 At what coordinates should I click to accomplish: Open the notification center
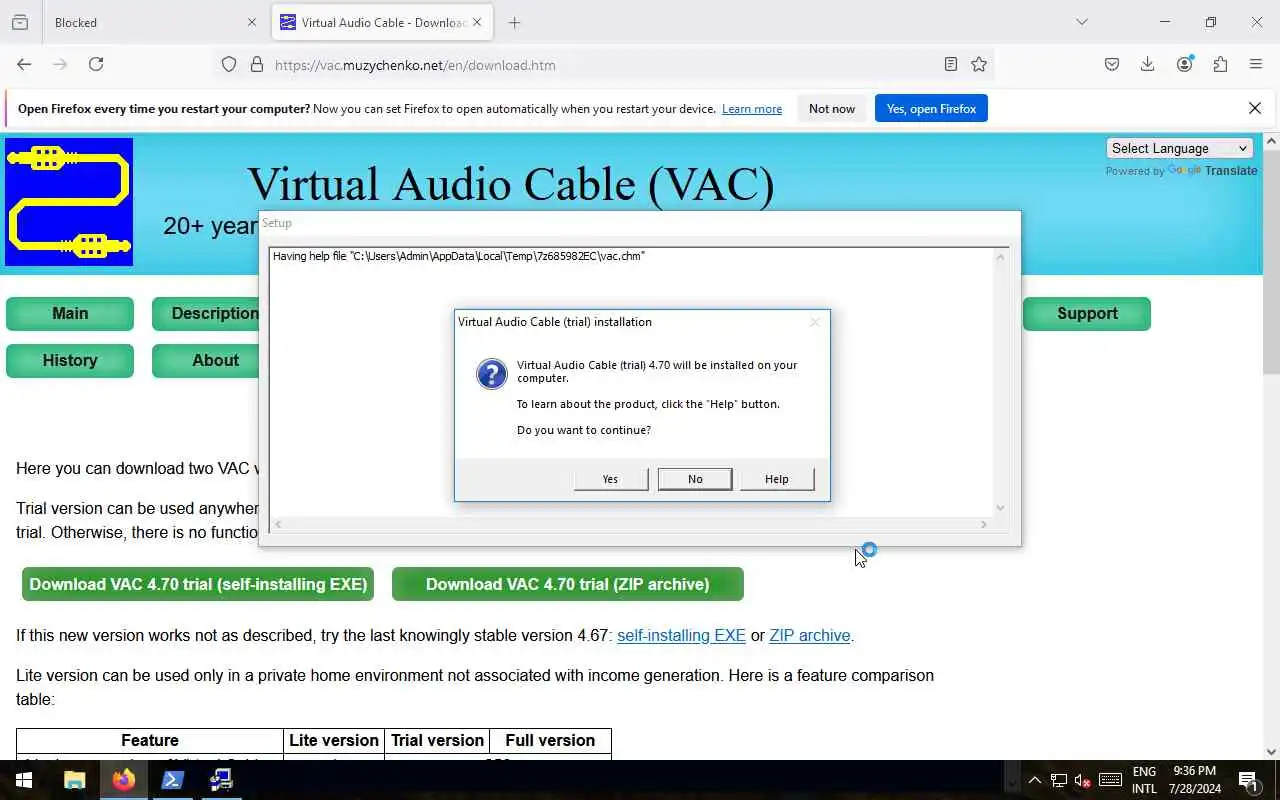(1249, 780)
